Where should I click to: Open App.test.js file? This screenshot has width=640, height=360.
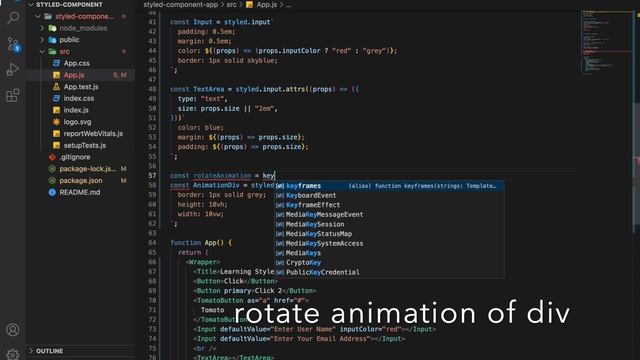(81, 87)
